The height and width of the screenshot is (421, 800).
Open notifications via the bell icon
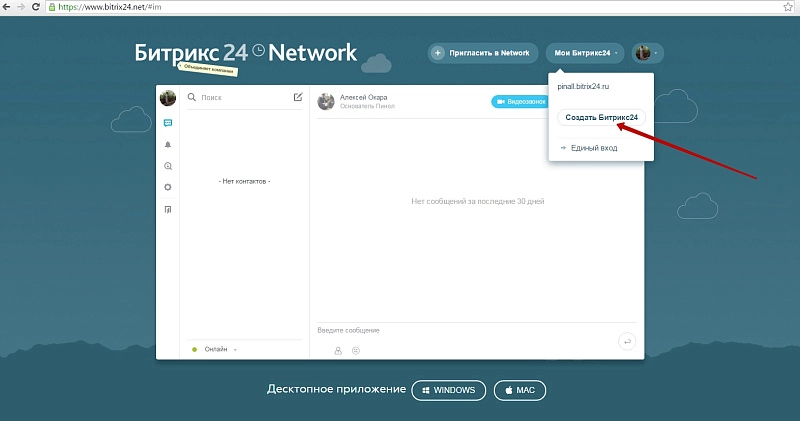click(x=168, y=145)
